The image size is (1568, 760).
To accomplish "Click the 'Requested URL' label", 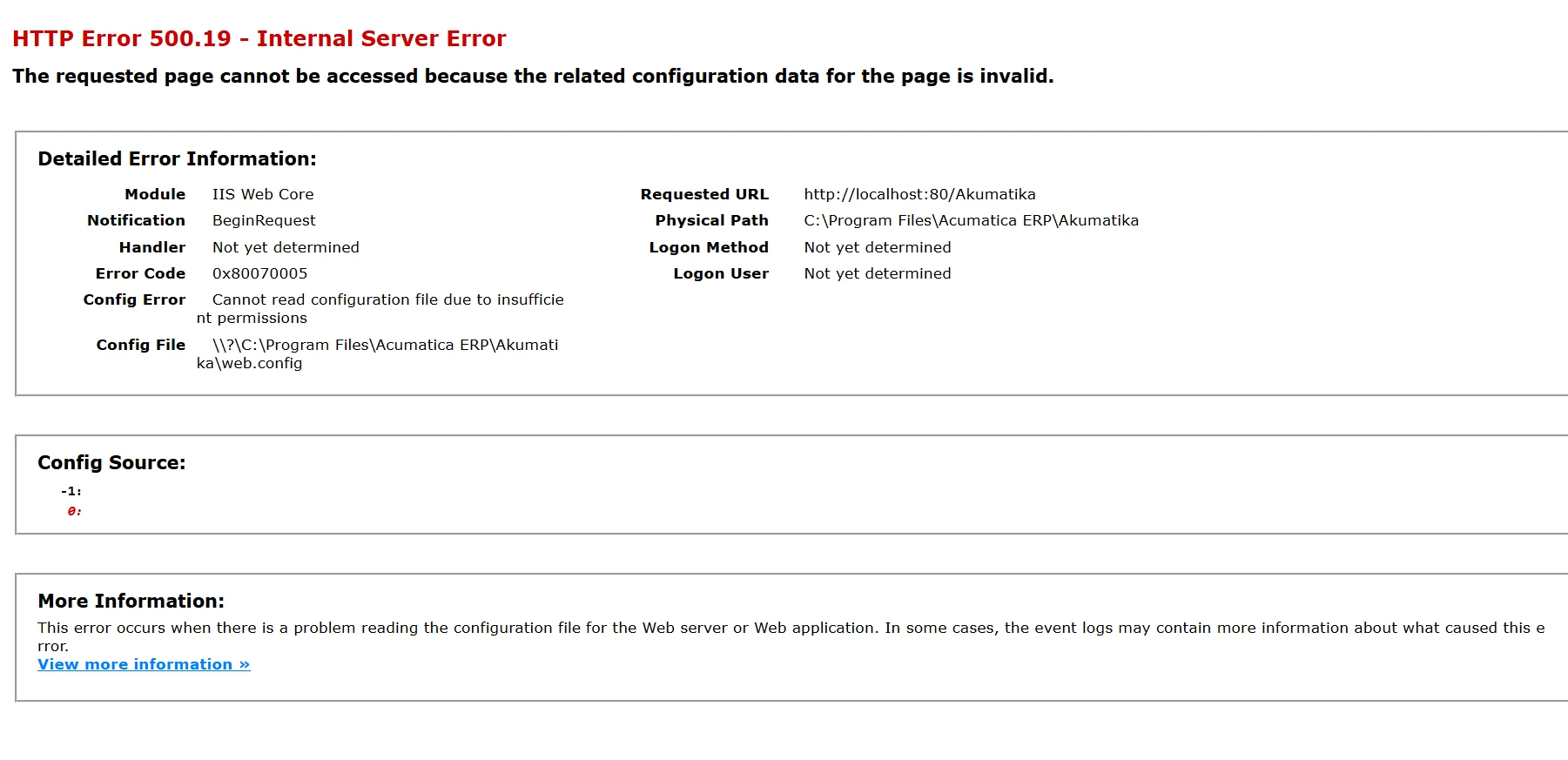I will [704, 194].
